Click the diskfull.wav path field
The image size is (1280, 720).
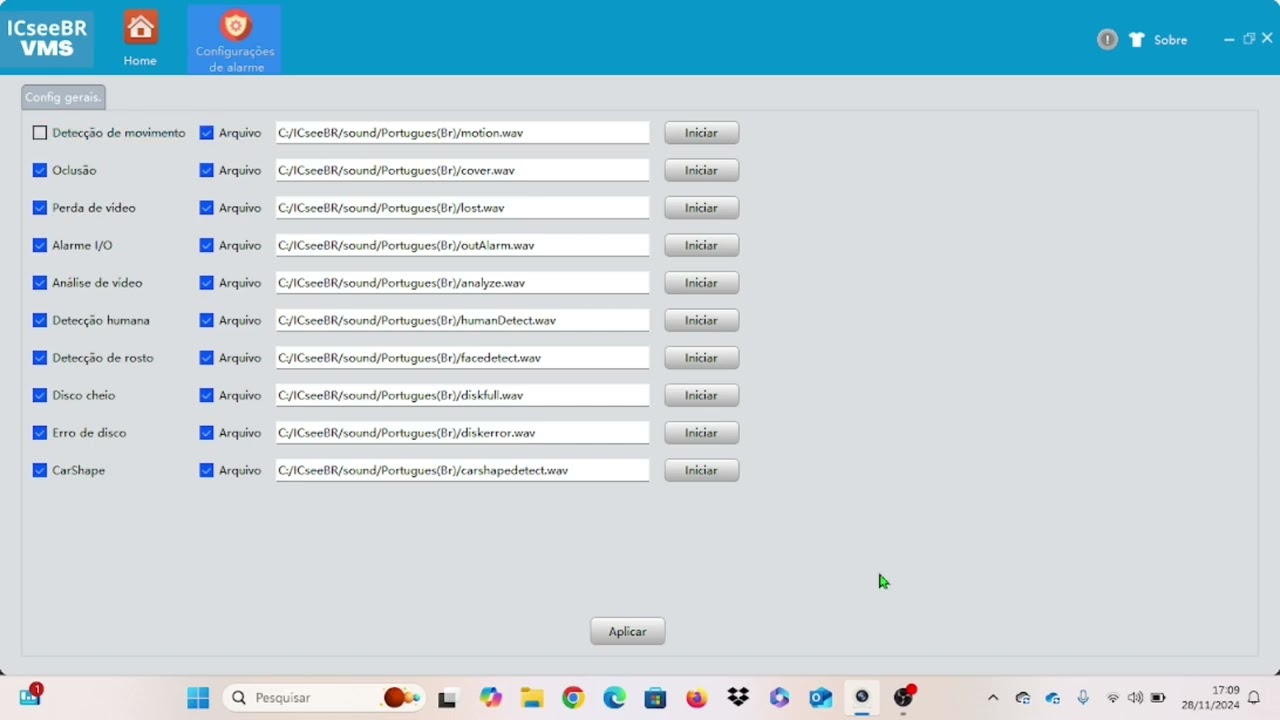tap(463, 395)
